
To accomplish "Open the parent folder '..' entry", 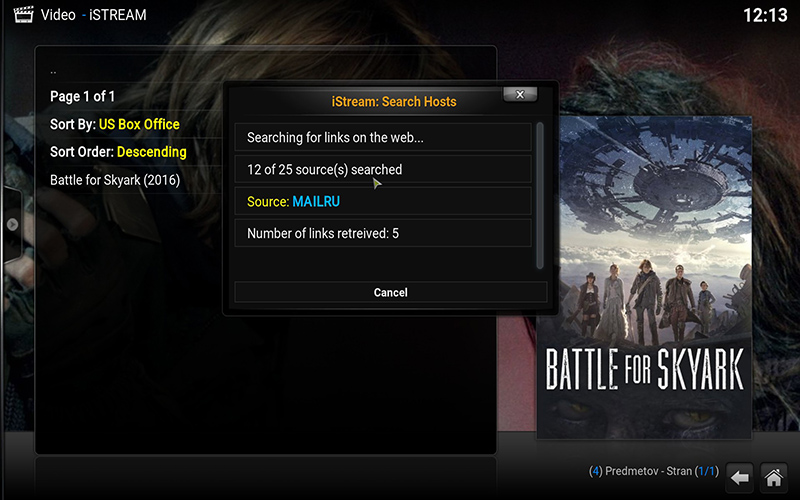I will (x=54, y=72).
